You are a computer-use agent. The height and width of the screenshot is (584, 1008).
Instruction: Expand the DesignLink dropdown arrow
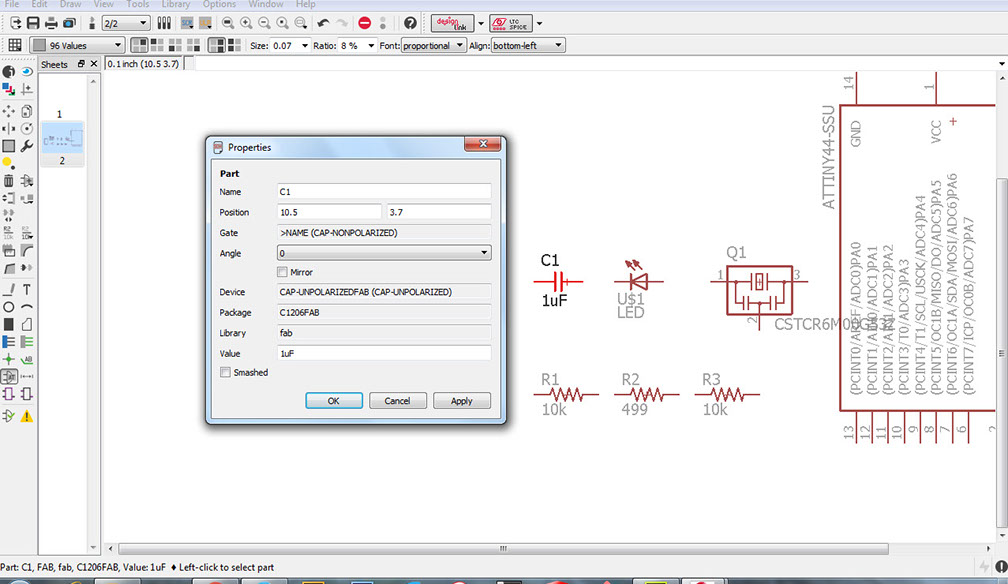(481, 24)
